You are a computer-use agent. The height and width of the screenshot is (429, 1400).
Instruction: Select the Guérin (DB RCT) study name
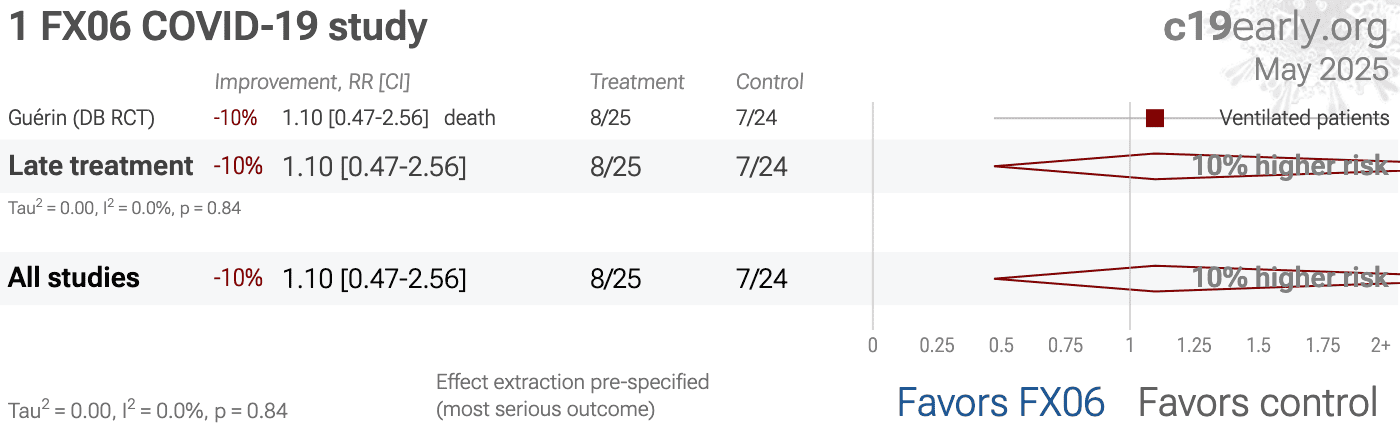click(x=81, y=118)
